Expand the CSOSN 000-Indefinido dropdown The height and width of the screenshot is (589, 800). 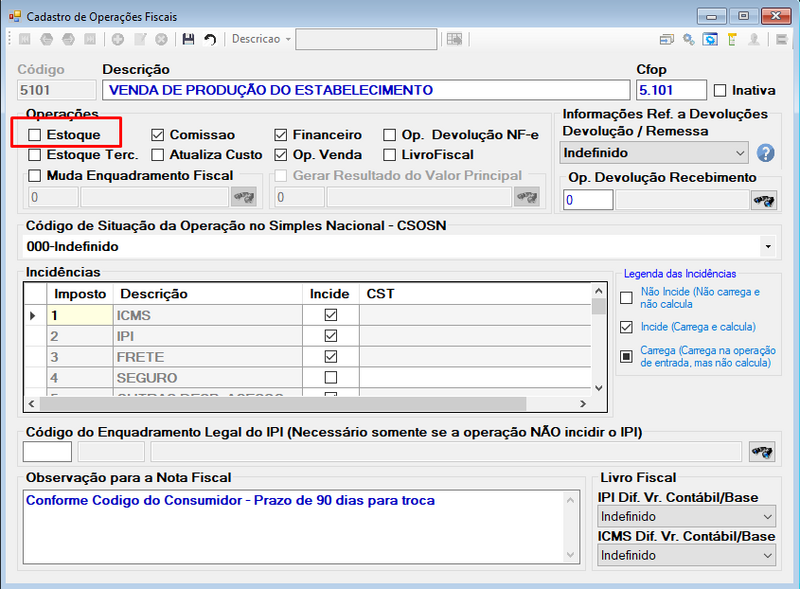point(768,247)
